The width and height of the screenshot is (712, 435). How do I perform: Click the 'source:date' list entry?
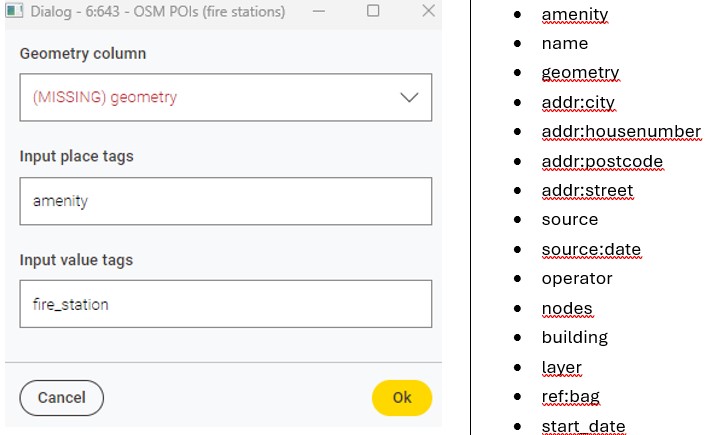pyautogui.click(x=591, y=249)
